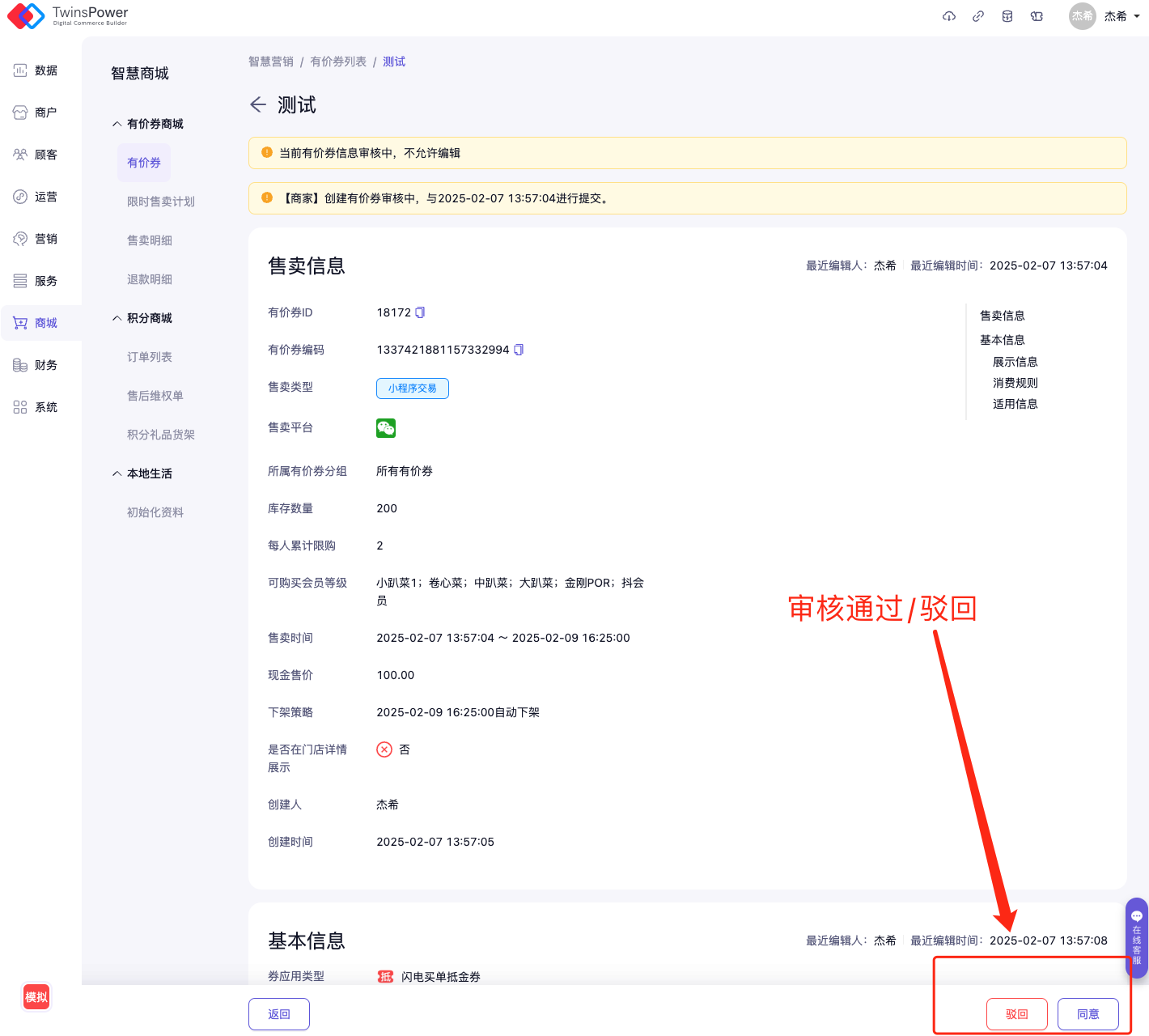Image resolution: width=1149 pixels, height=1036 pixels.
Task: Click the 同意 approve button
Action: [1088, 1014]
